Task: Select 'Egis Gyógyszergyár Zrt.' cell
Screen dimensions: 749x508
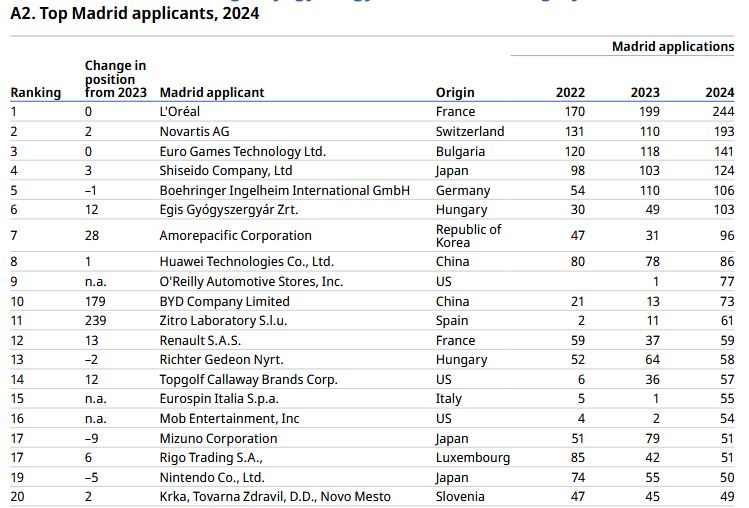Action: pyautogui.click(x=228, y=210)
